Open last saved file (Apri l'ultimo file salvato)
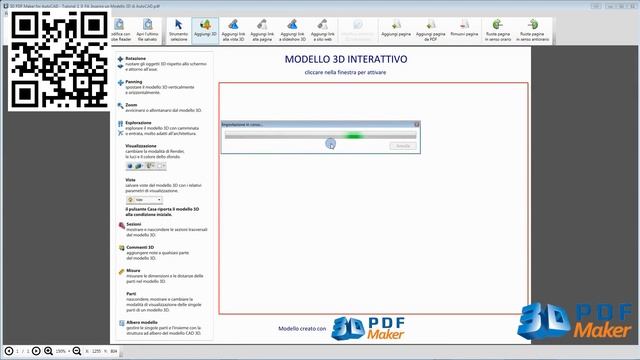The width and height of the screenshot is (640, 360). 147,30
